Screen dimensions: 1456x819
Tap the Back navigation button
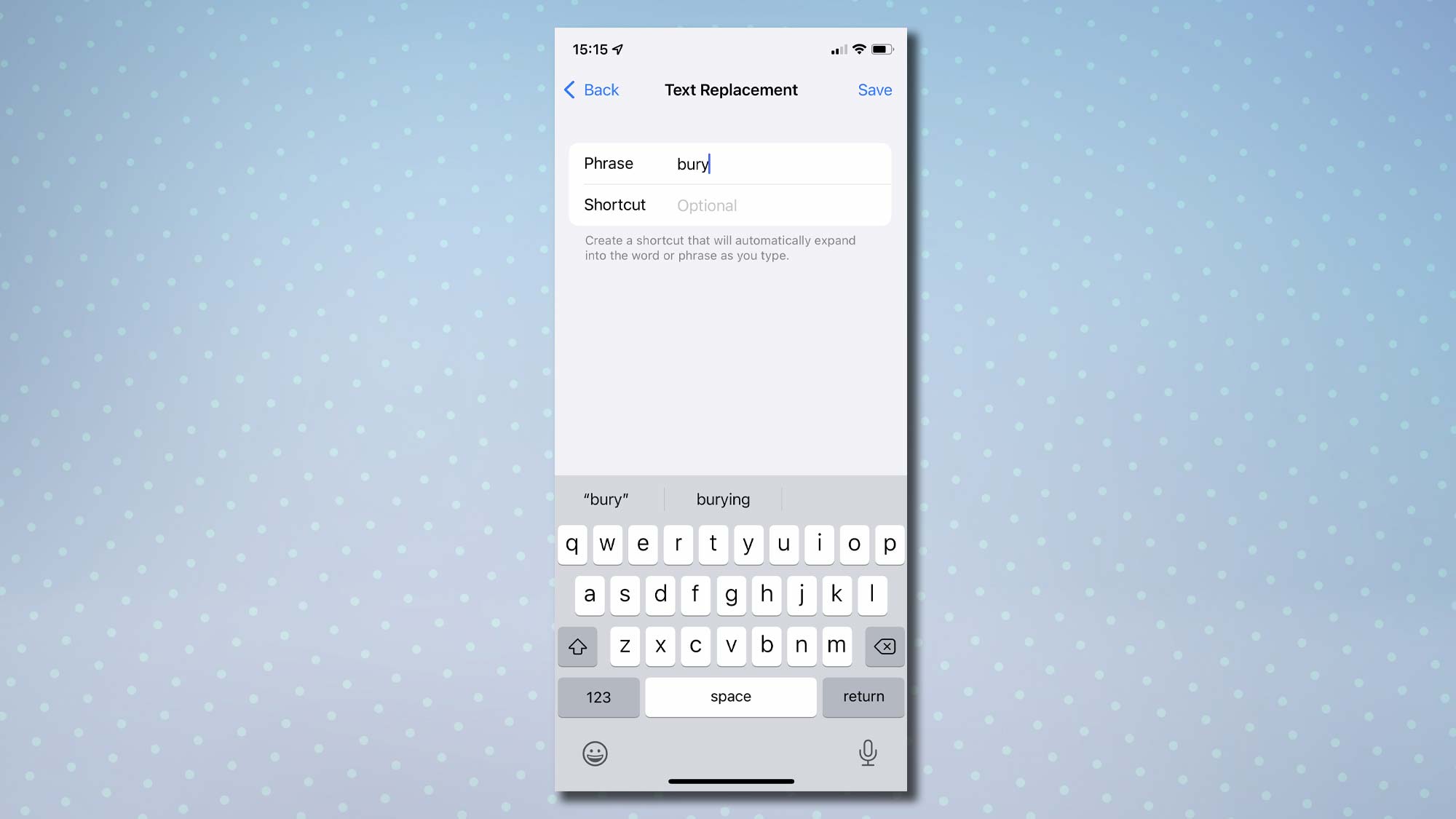pyautogui.click(x=590, y=90)
